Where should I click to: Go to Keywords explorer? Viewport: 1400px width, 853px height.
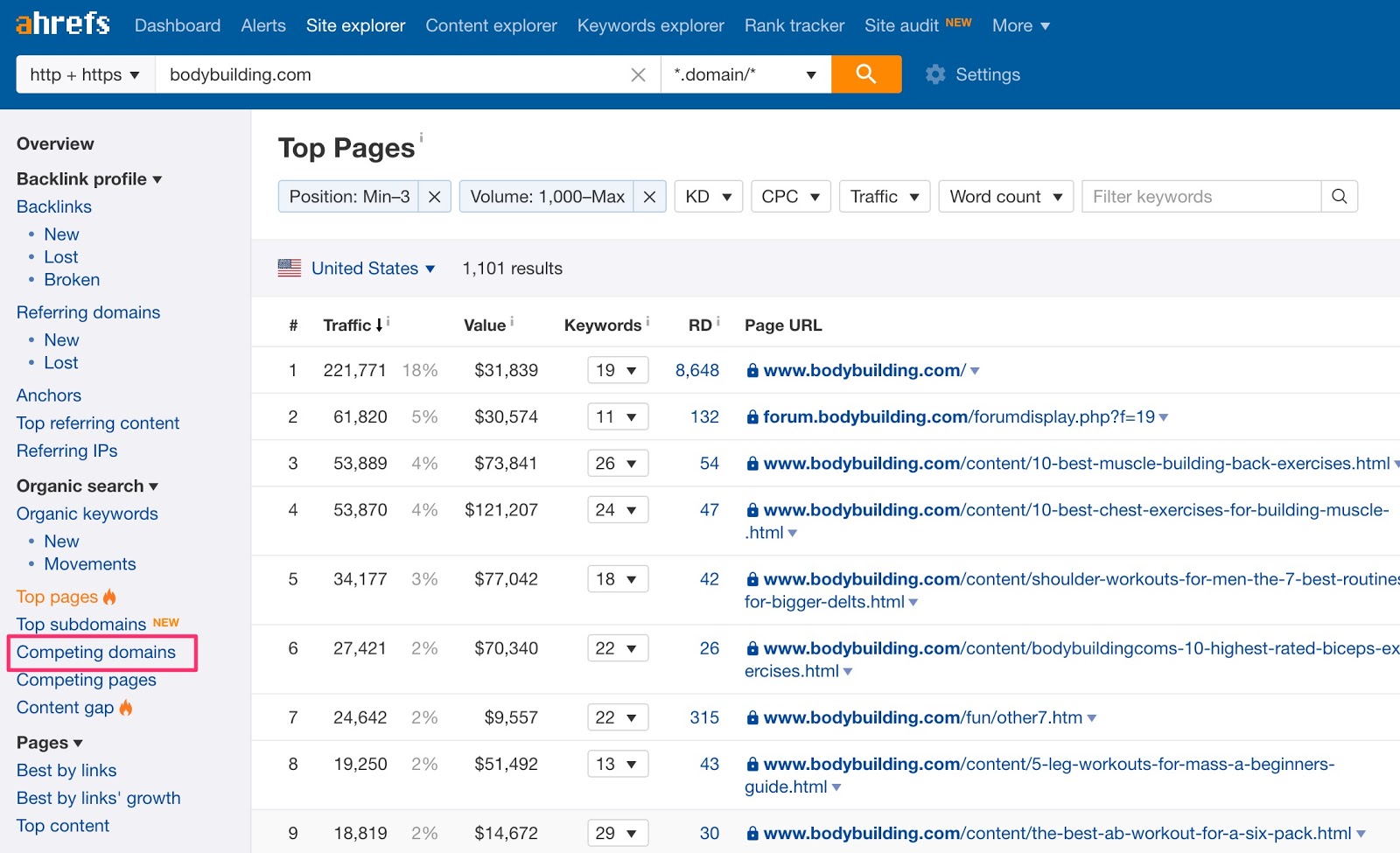[651, 25]
